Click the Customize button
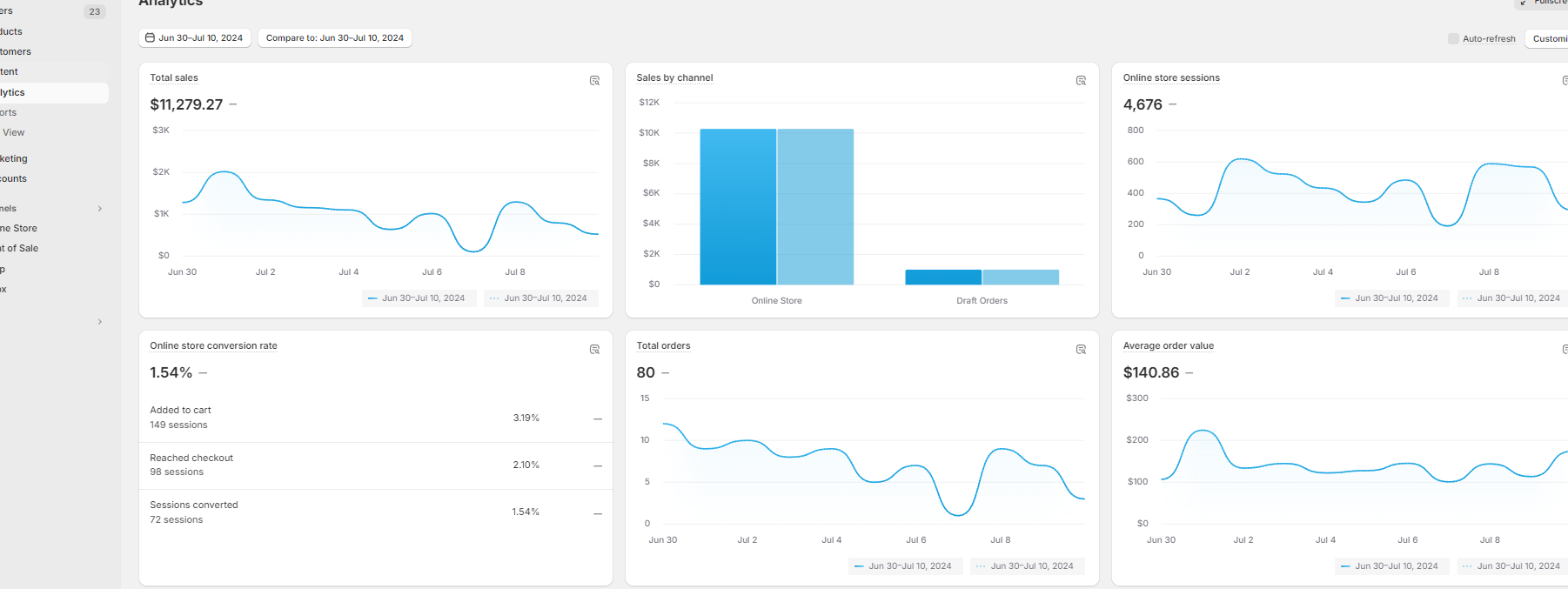 1549,39
